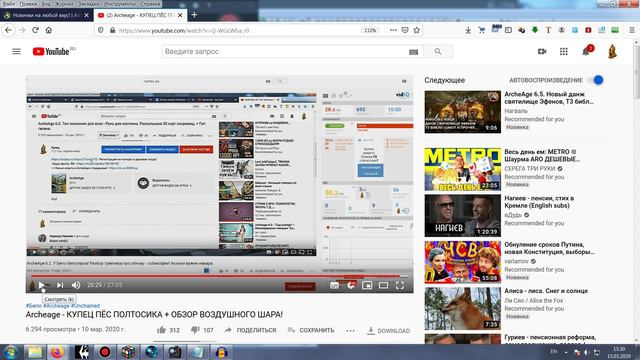Open the headphones app on the taskbar
The height and width of the screenshot is (360, 640).
coord(222,352)
